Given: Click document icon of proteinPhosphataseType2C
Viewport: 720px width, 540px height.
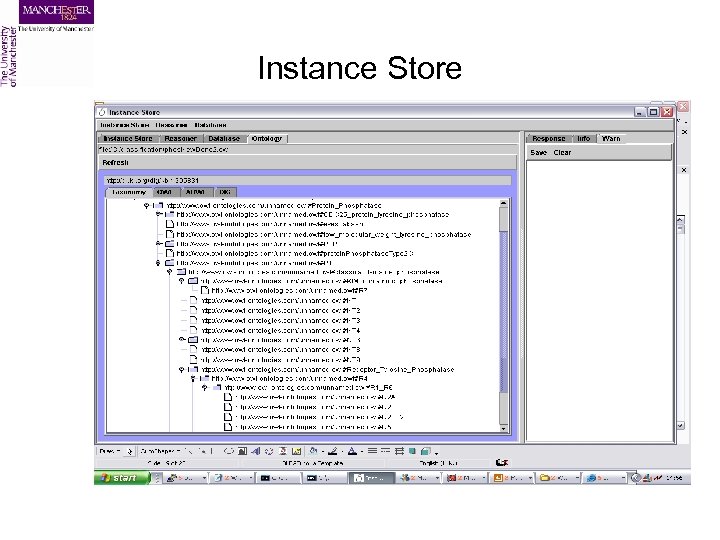Looking at the screenshot, I should click(x=170, y=253).
